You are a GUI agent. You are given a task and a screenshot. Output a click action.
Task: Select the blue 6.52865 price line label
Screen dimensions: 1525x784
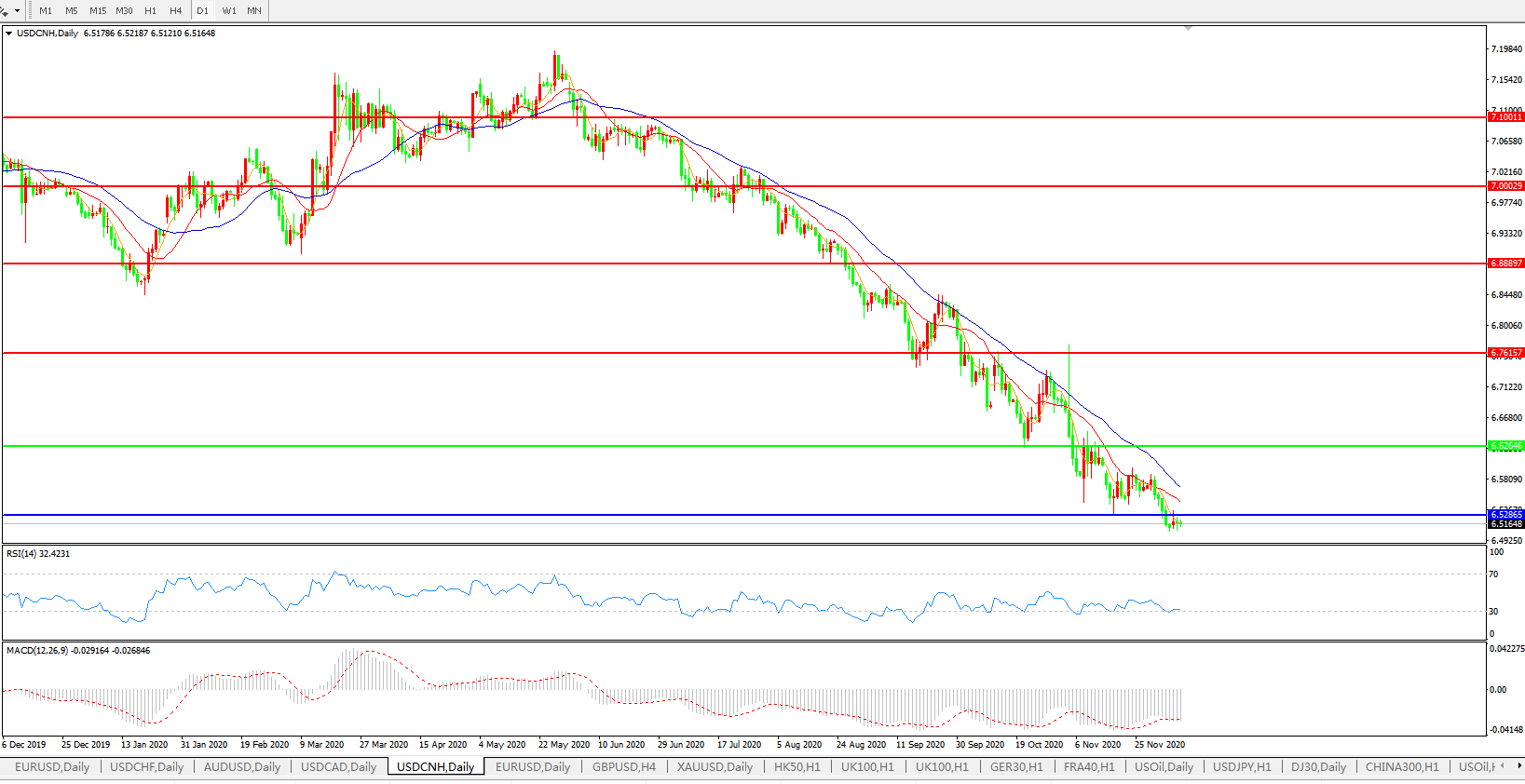1505,514
